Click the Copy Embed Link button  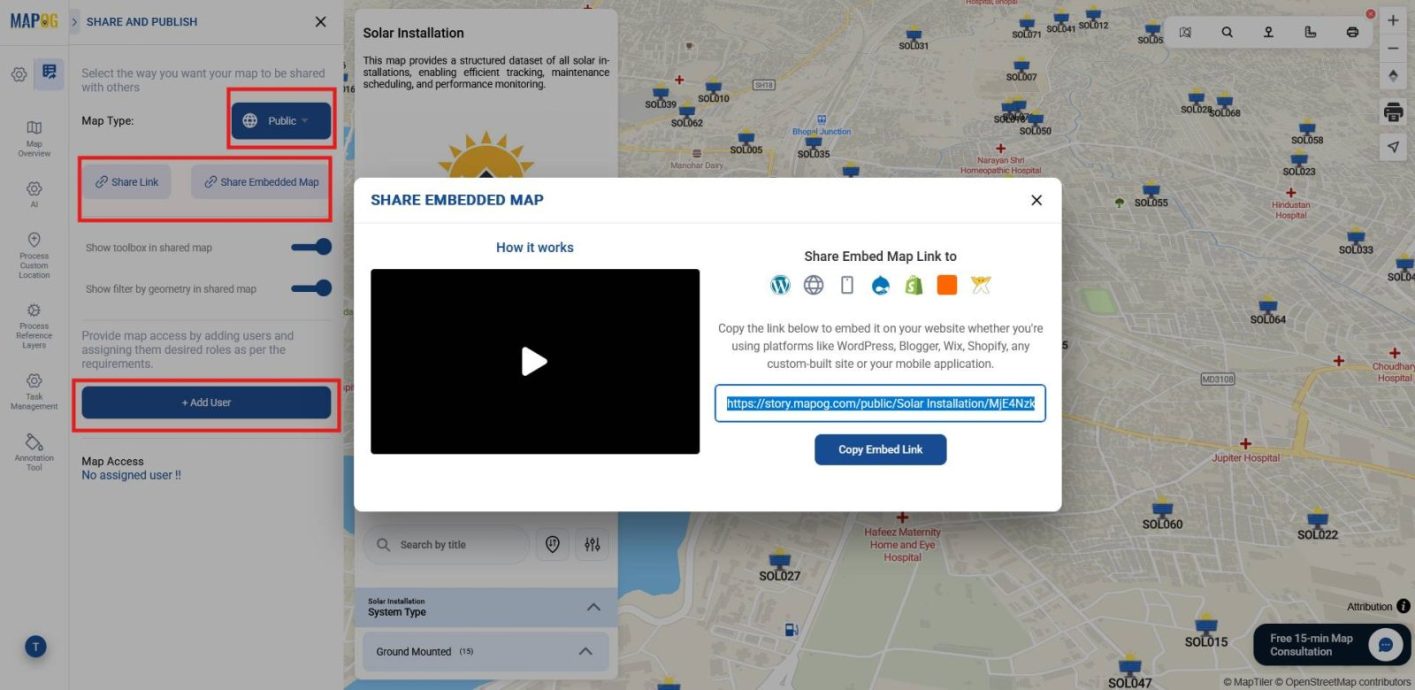pyautogui.click(x=880, y=449)
